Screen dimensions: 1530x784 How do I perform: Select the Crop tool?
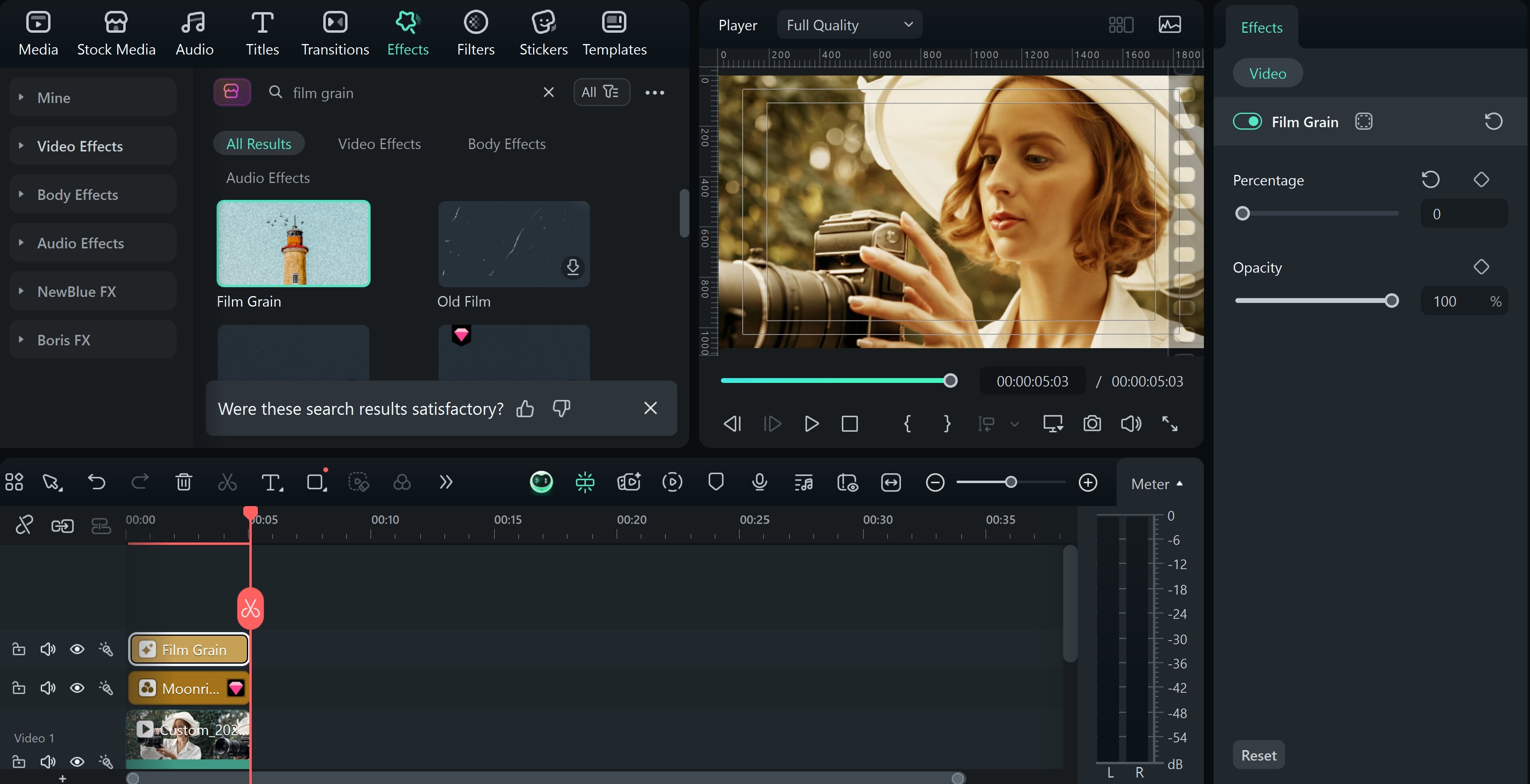click(316, 482)
